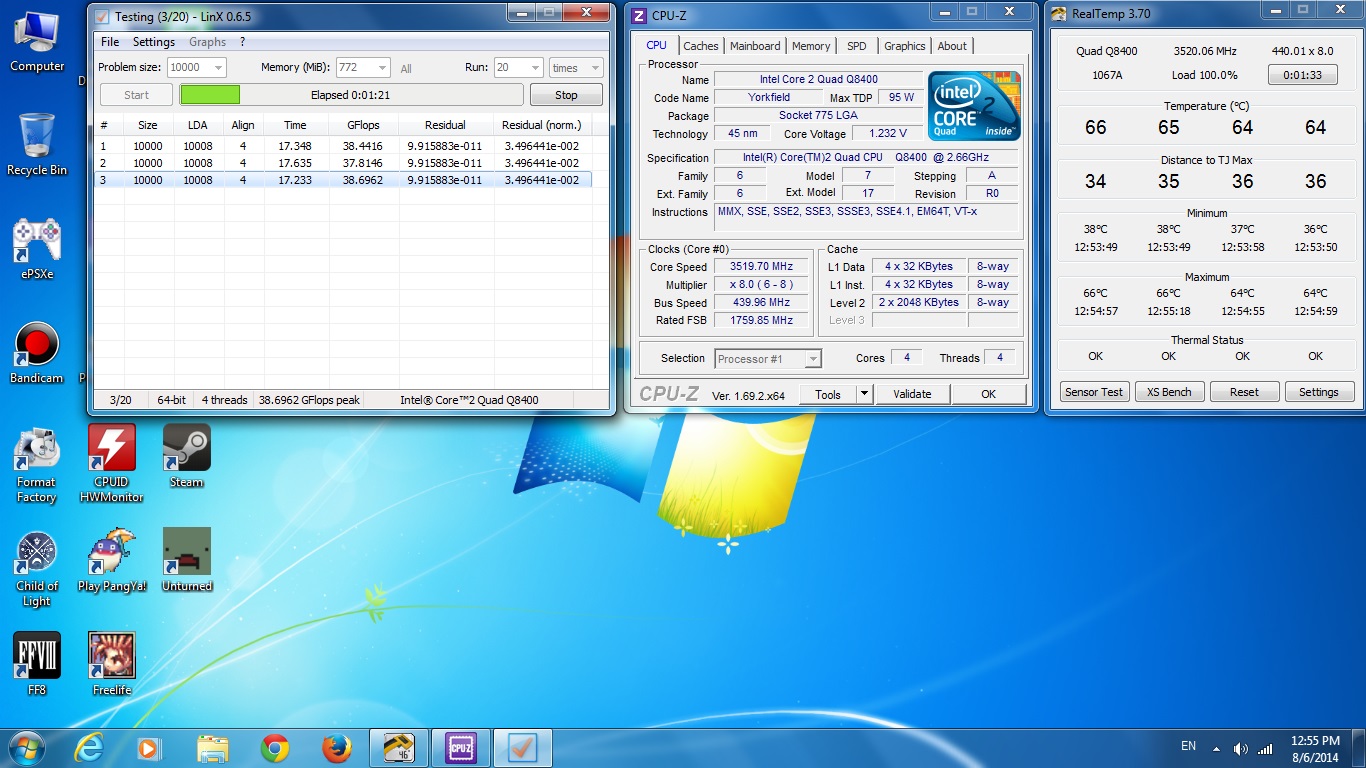Open the CPUID HWMonitor desktop icon

point(111,449)
